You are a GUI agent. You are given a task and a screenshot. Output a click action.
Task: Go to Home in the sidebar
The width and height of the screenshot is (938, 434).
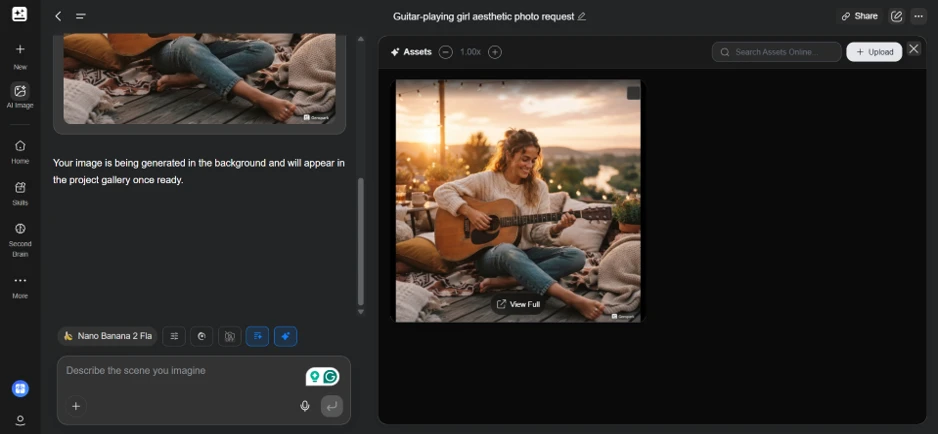tap(20, 151)
